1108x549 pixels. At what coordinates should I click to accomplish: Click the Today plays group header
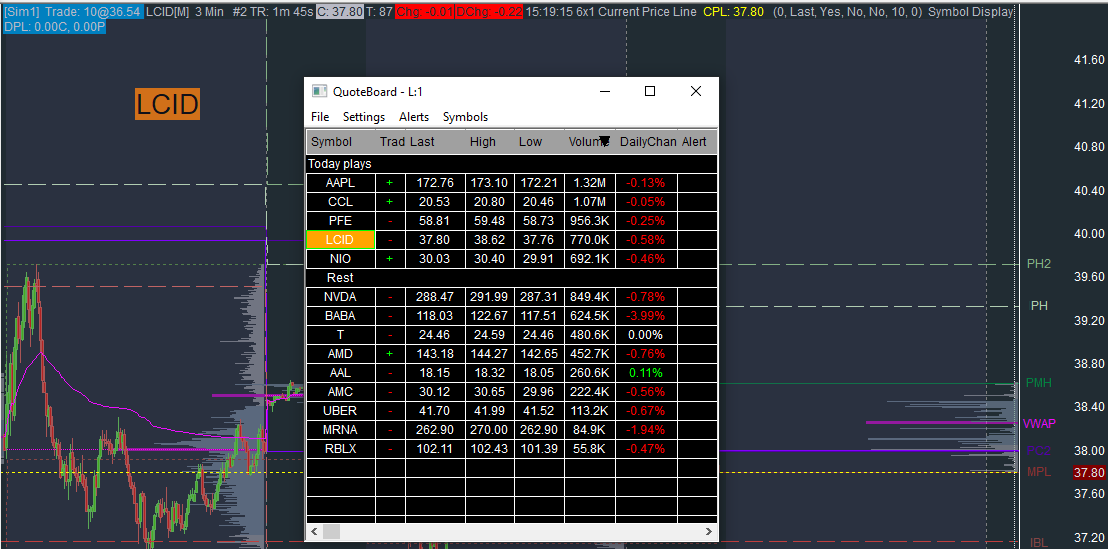(x=512, y=164)
